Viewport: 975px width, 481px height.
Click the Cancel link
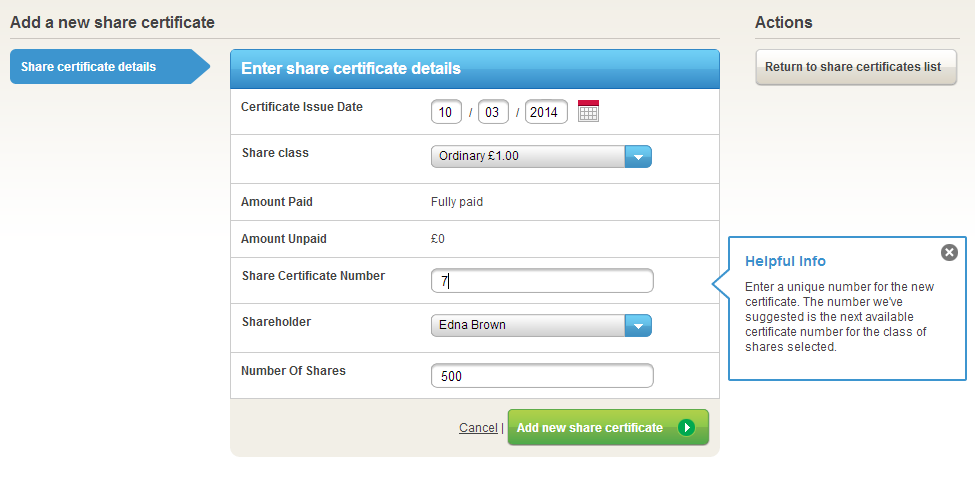click(x=478, y=428)
